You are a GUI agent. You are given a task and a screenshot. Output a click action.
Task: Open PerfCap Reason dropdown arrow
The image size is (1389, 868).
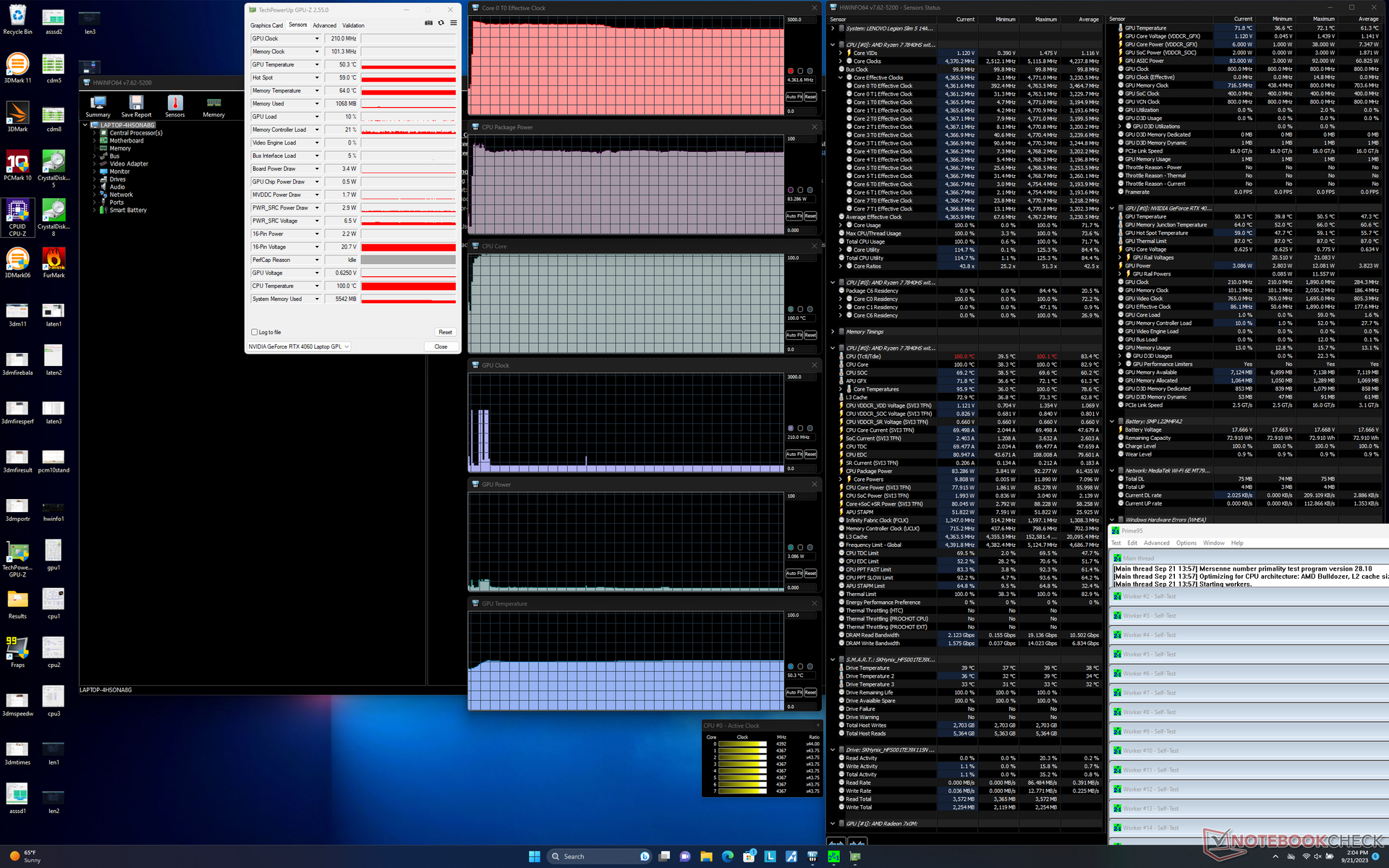pos(317,260)
